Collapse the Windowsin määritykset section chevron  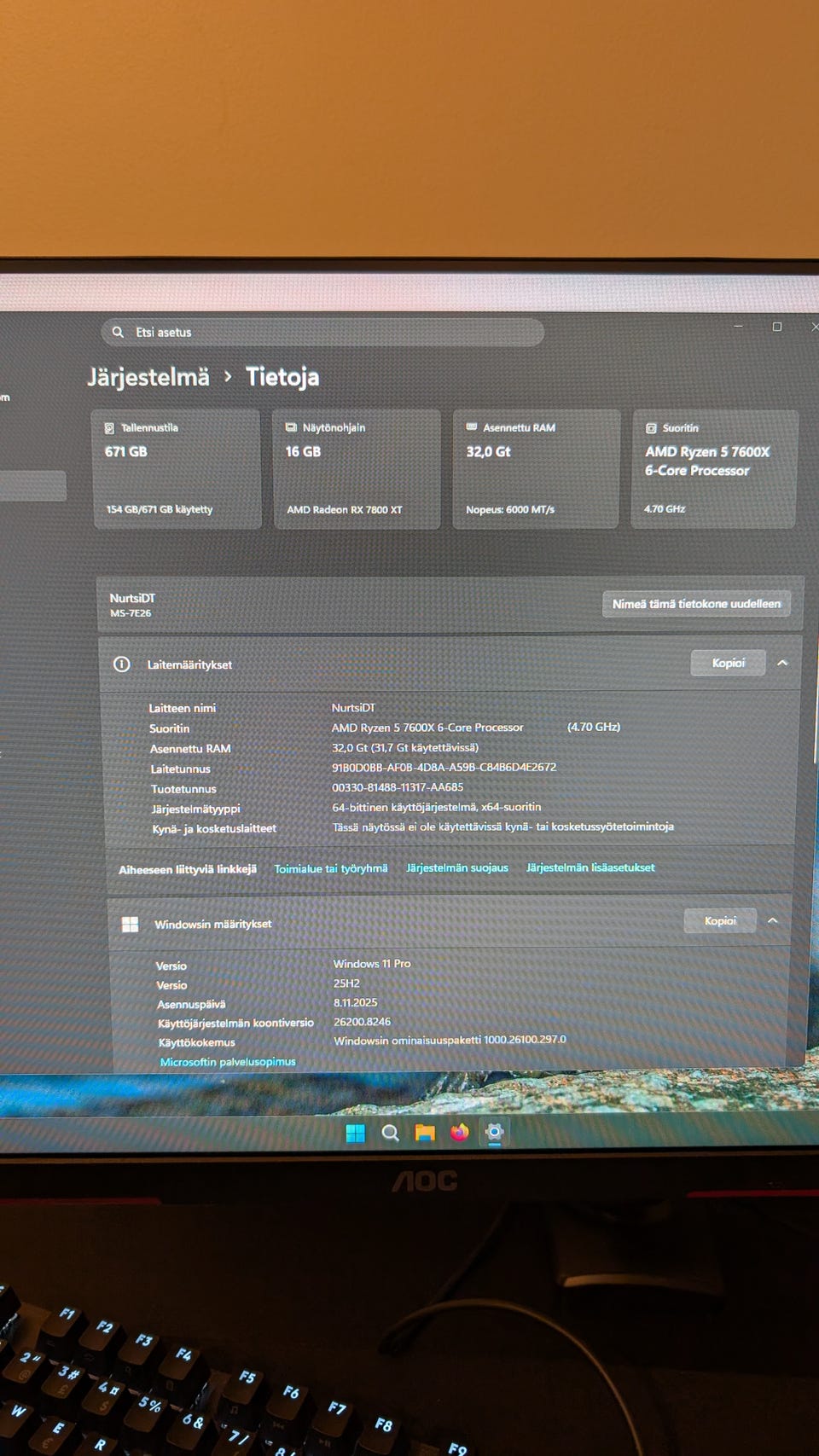pos(772,920)
